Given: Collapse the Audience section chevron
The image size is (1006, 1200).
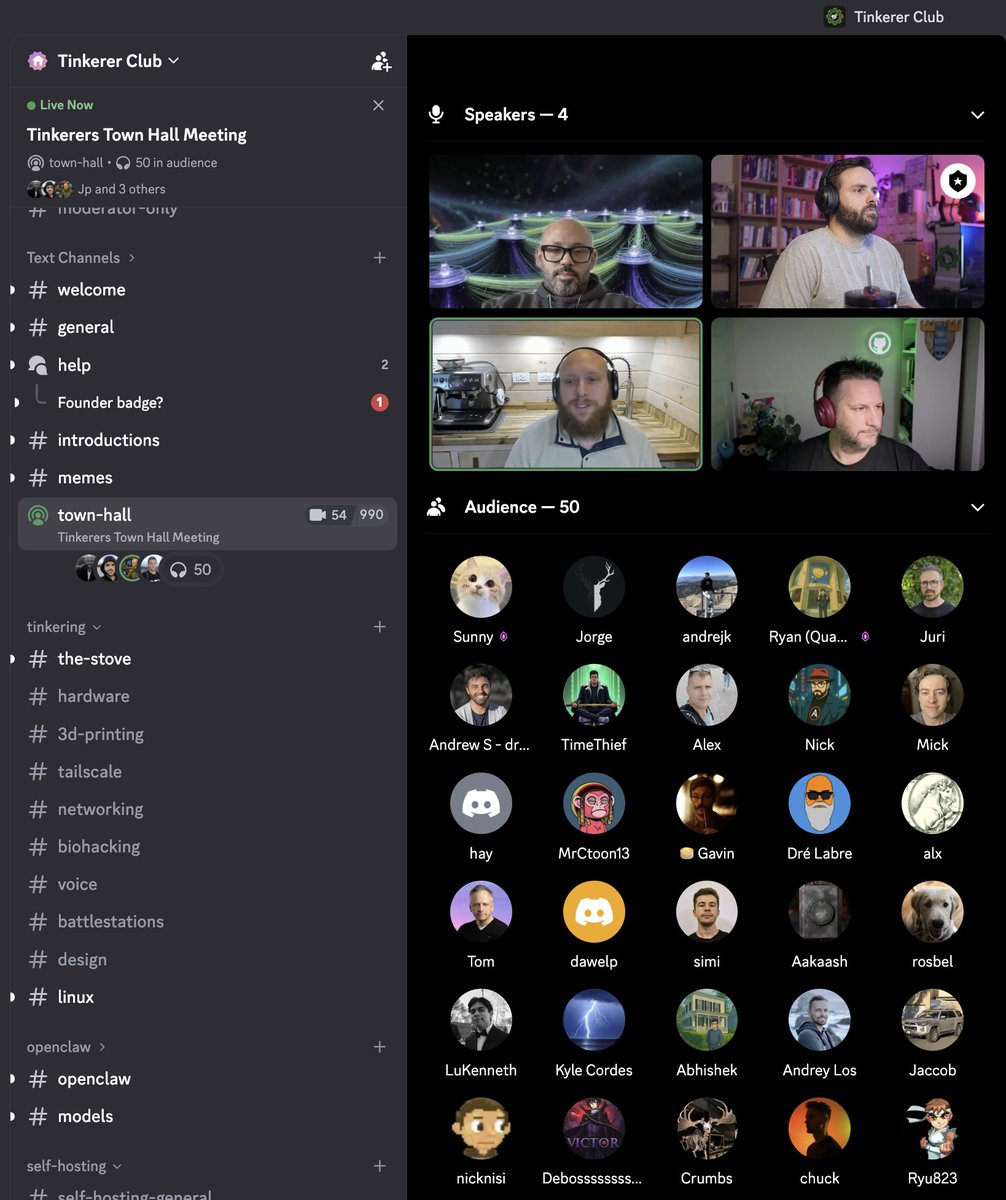Looking at the screenshot, I should [978, 507].
